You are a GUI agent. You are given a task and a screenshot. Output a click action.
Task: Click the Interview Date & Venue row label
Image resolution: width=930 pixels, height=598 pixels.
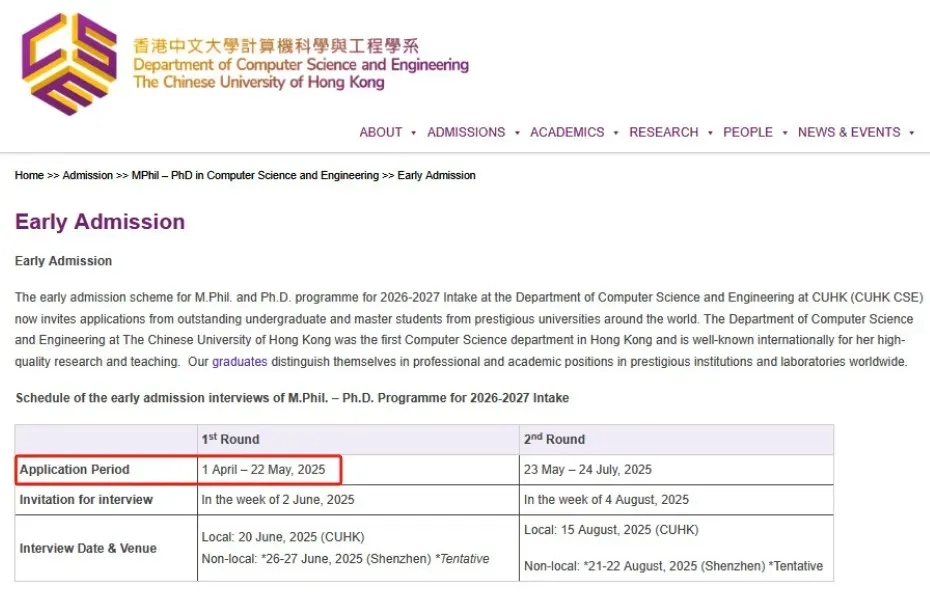click(x=88, y=548)
